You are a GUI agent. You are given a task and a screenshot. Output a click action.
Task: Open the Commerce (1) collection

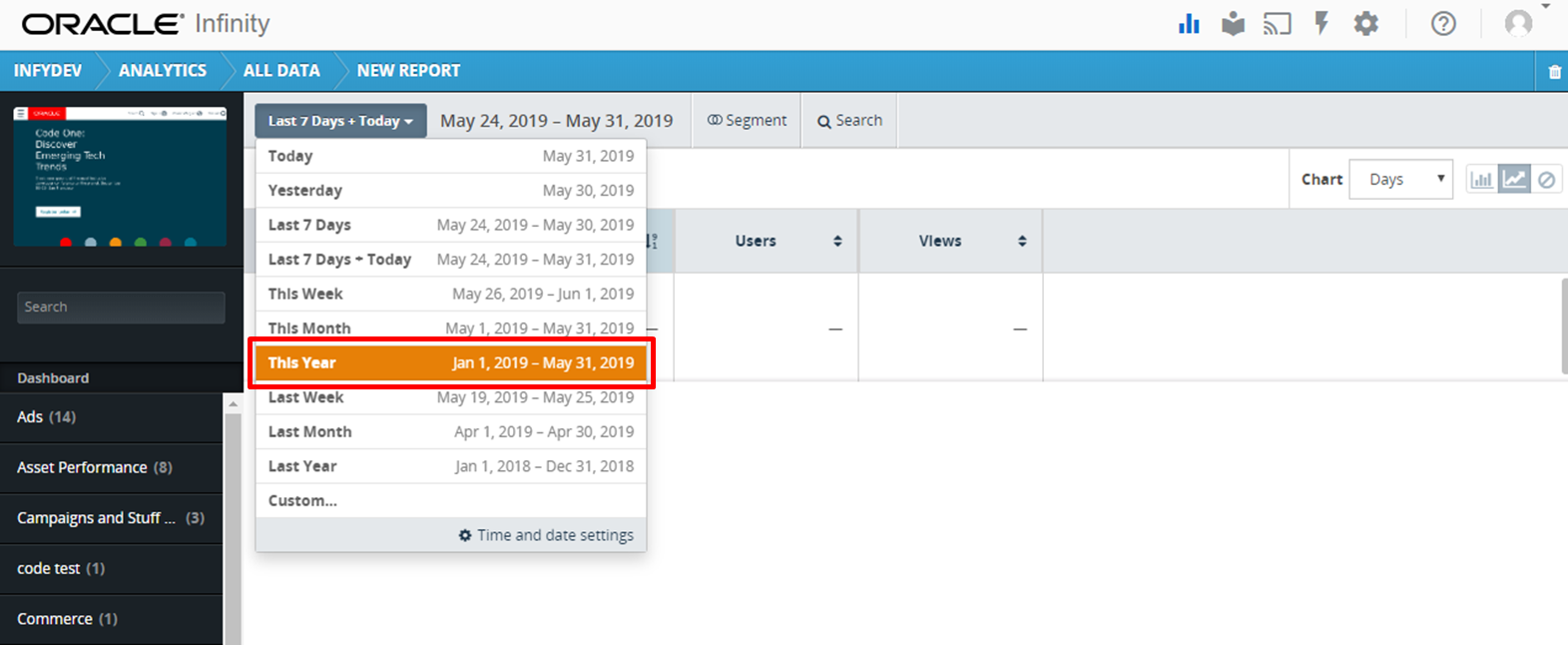(x=111, y=619)
